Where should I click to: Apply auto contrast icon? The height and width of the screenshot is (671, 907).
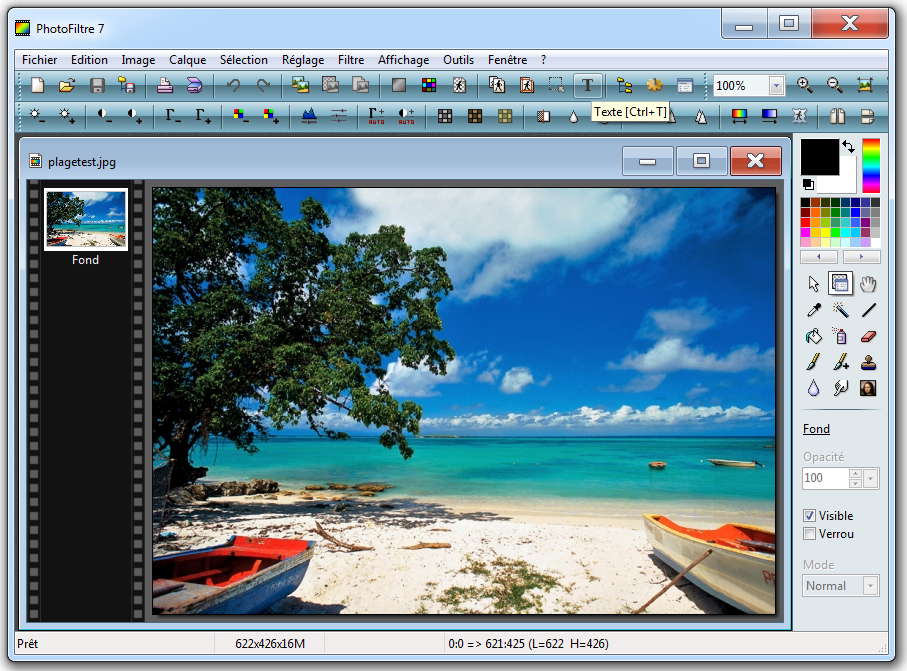point(406,116)
